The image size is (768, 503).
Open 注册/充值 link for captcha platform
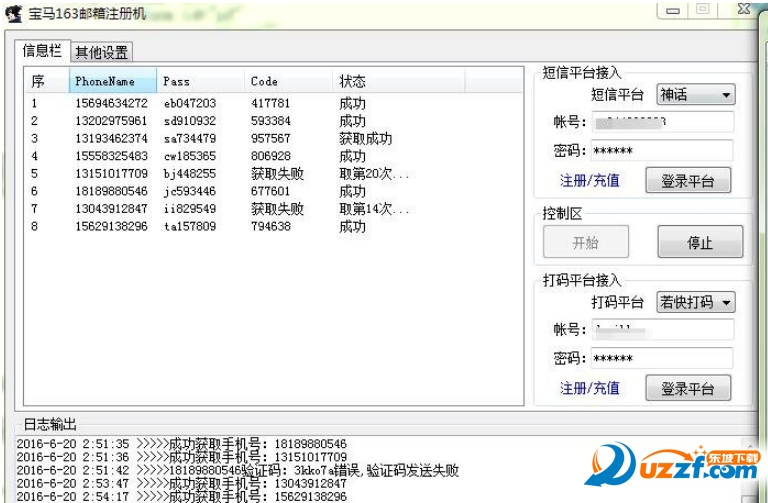coord(590,388)
